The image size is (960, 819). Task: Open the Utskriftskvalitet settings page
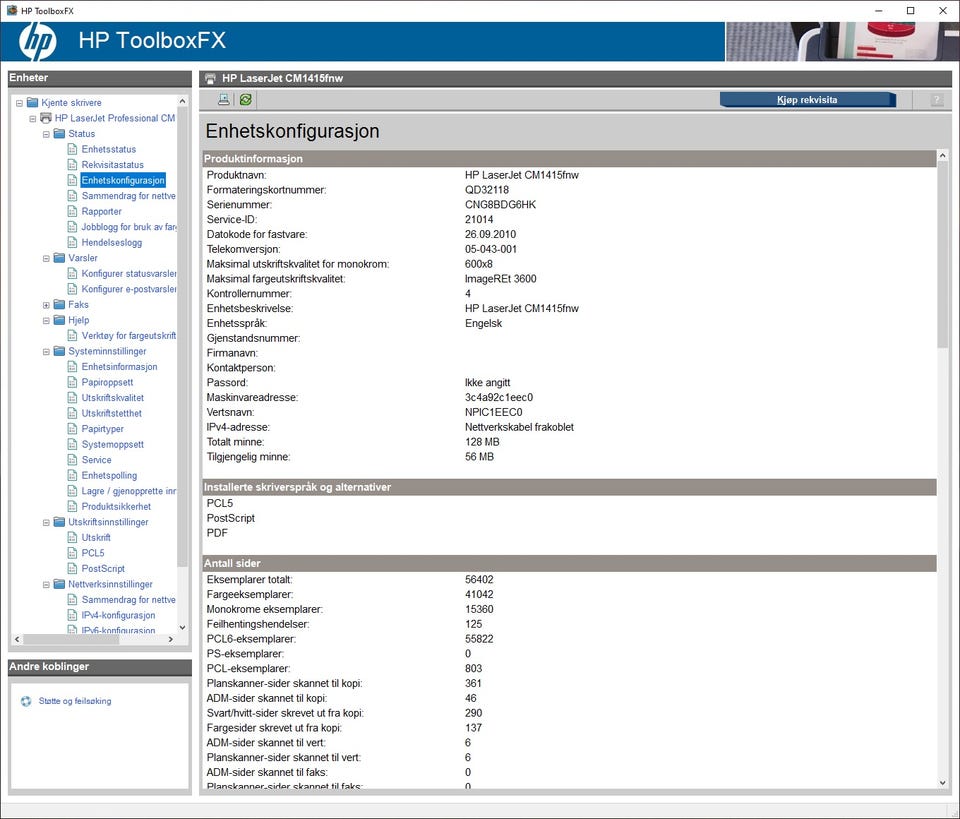click(x=113, y=397)
